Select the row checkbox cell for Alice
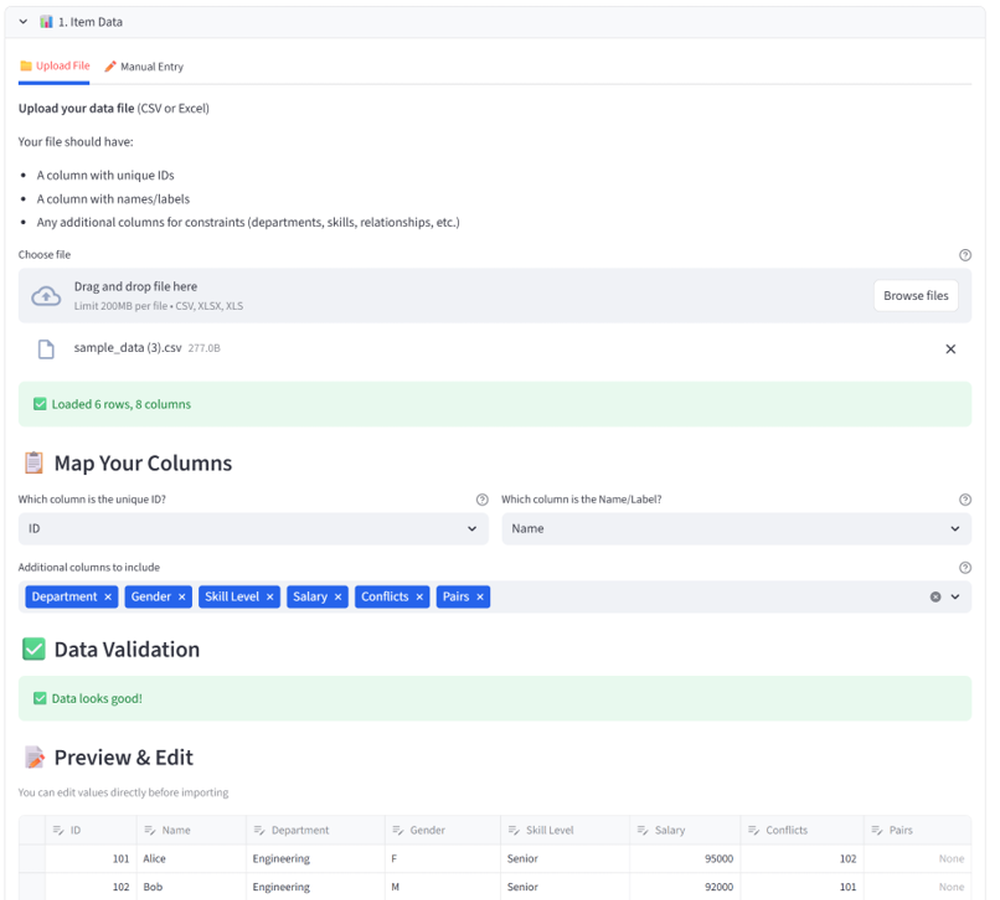The image size is (1000, 900). (x=32, y=859)
